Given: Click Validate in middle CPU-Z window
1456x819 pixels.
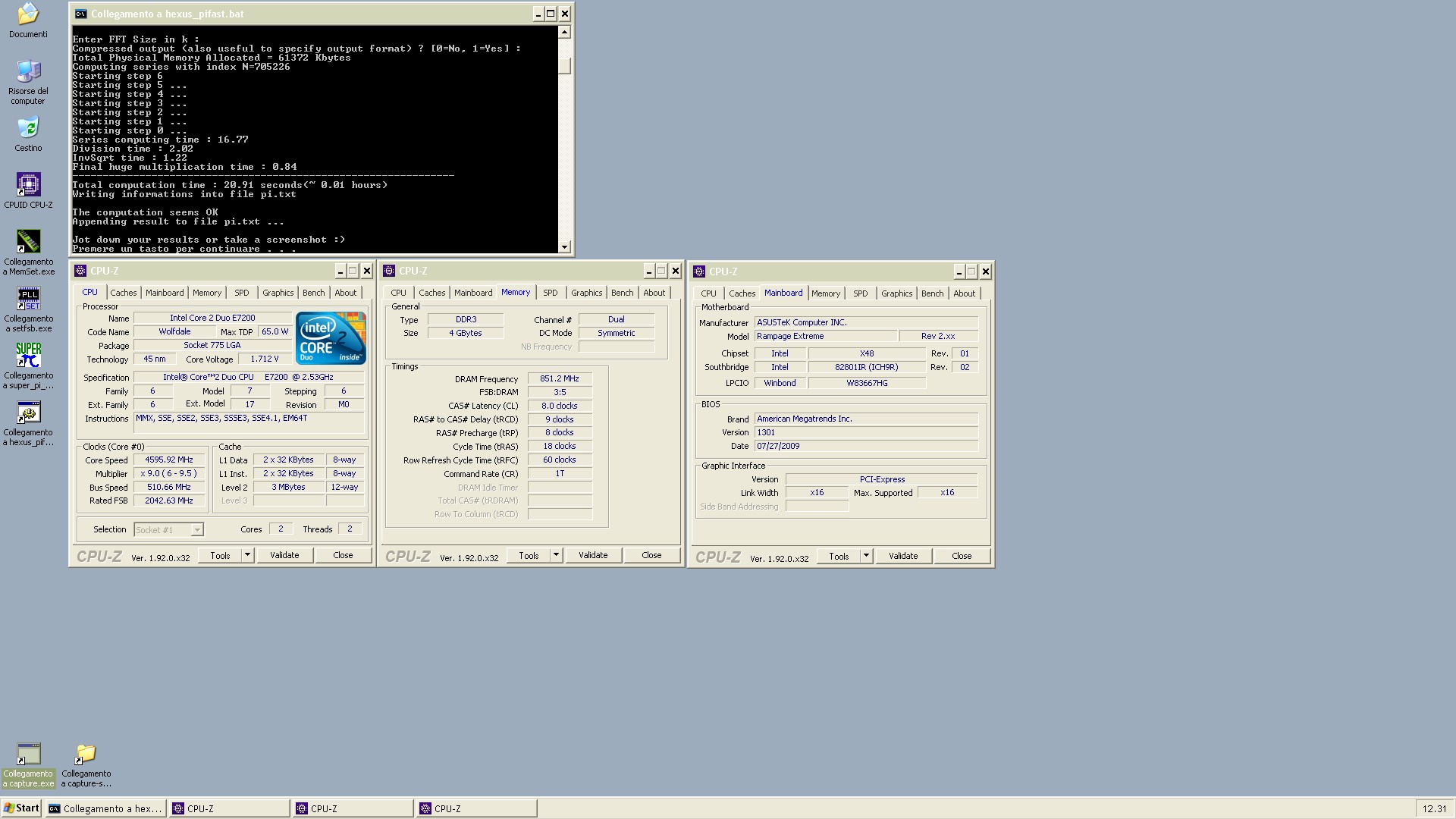Looking at the screenshot, I should 593,555.
